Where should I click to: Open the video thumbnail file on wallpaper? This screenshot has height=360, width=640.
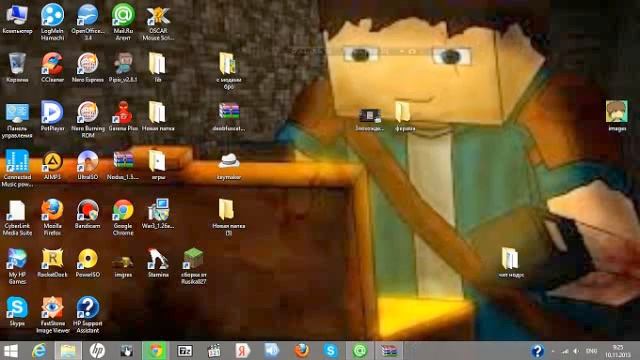pyautogui.click(x=370, y=120)
